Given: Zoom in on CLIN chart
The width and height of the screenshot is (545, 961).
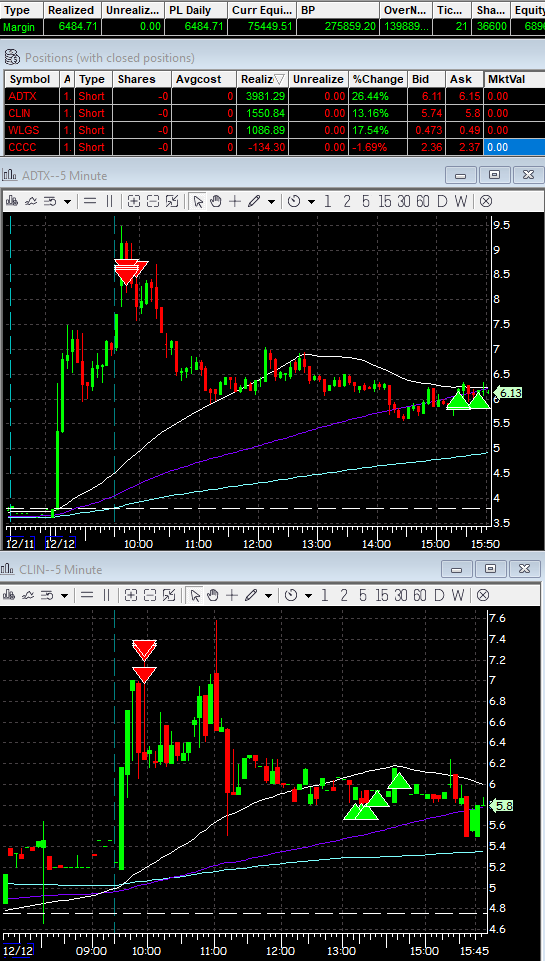Looking at the screenshot, I should coord(131,594).
